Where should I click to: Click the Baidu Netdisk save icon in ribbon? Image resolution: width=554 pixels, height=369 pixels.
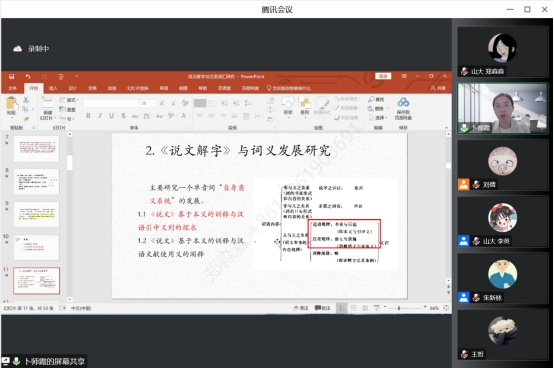tap(403, 102)
